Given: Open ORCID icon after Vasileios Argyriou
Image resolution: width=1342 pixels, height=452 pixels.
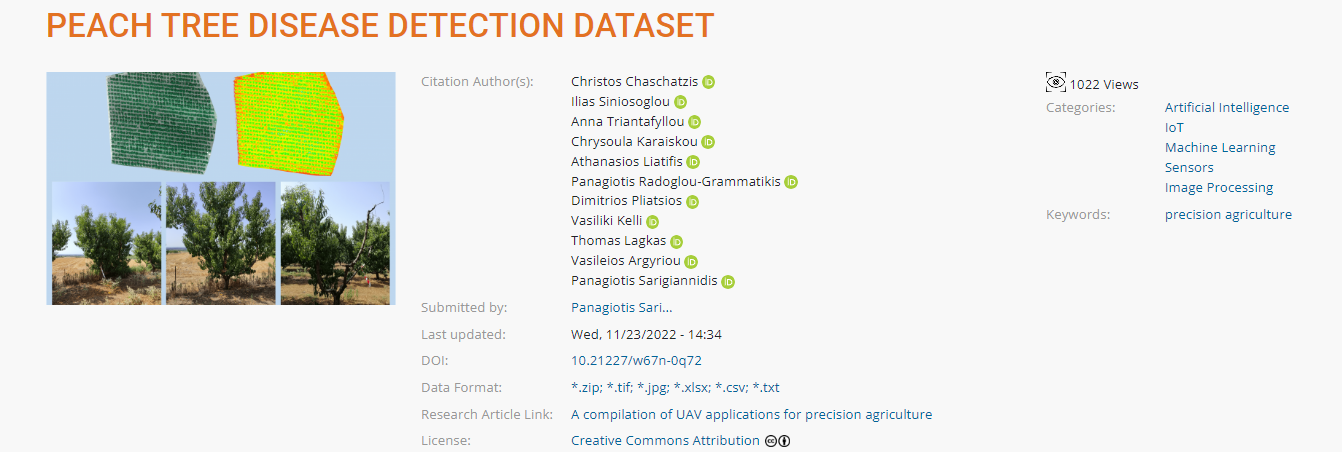Looking at the screenshot, I should (691, 262).
